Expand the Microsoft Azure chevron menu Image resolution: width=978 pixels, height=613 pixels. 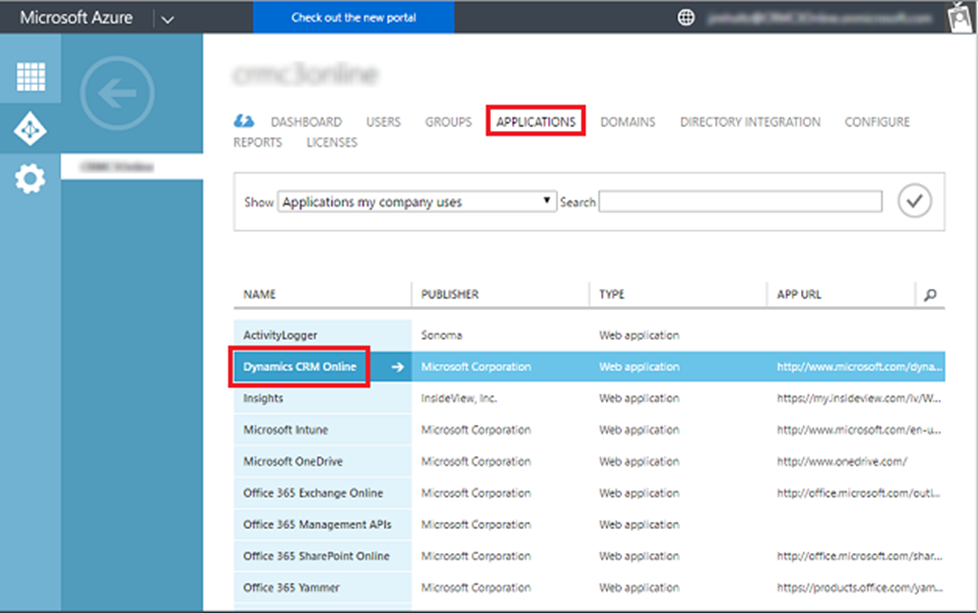167,19
